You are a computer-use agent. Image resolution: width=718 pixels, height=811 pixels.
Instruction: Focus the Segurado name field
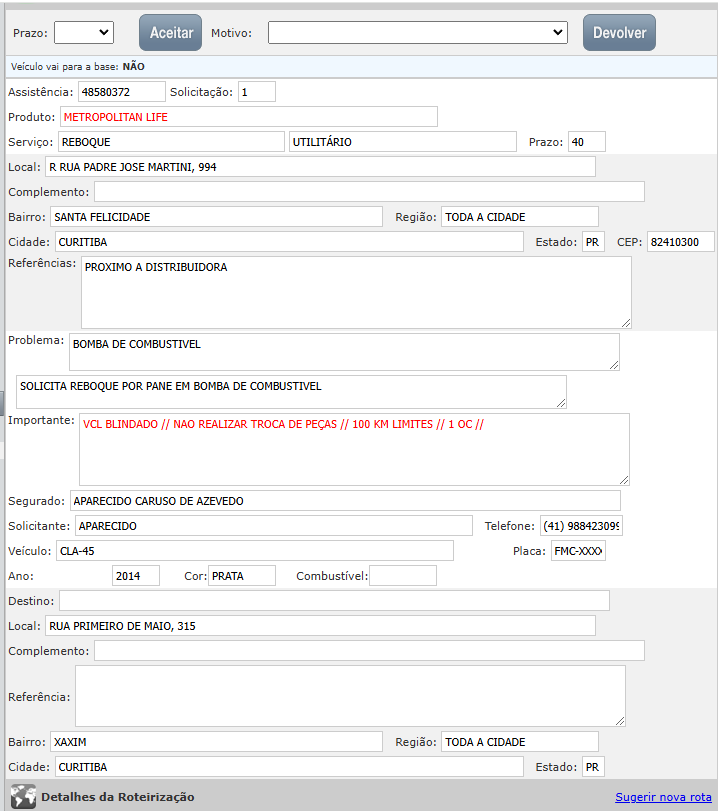tap(345, 501)
